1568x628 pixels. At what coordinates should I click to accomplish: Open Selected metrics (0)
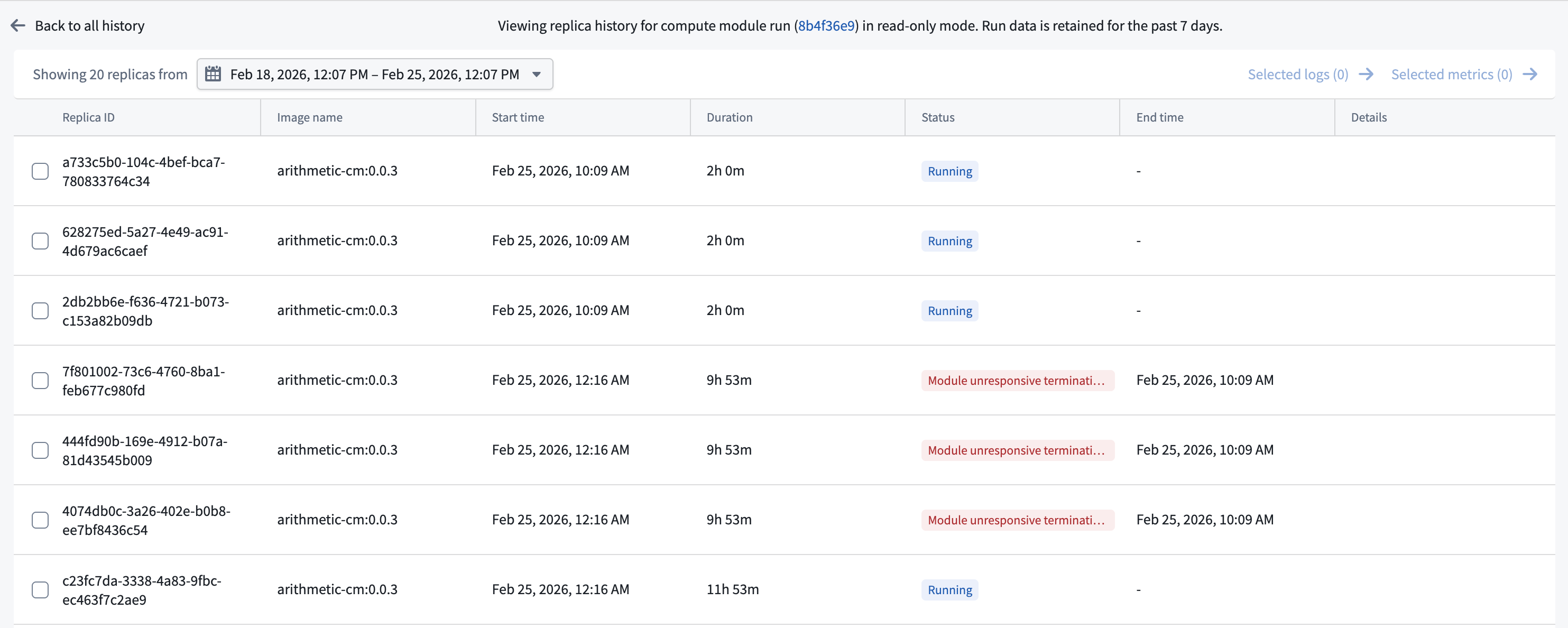(1451, 74)
